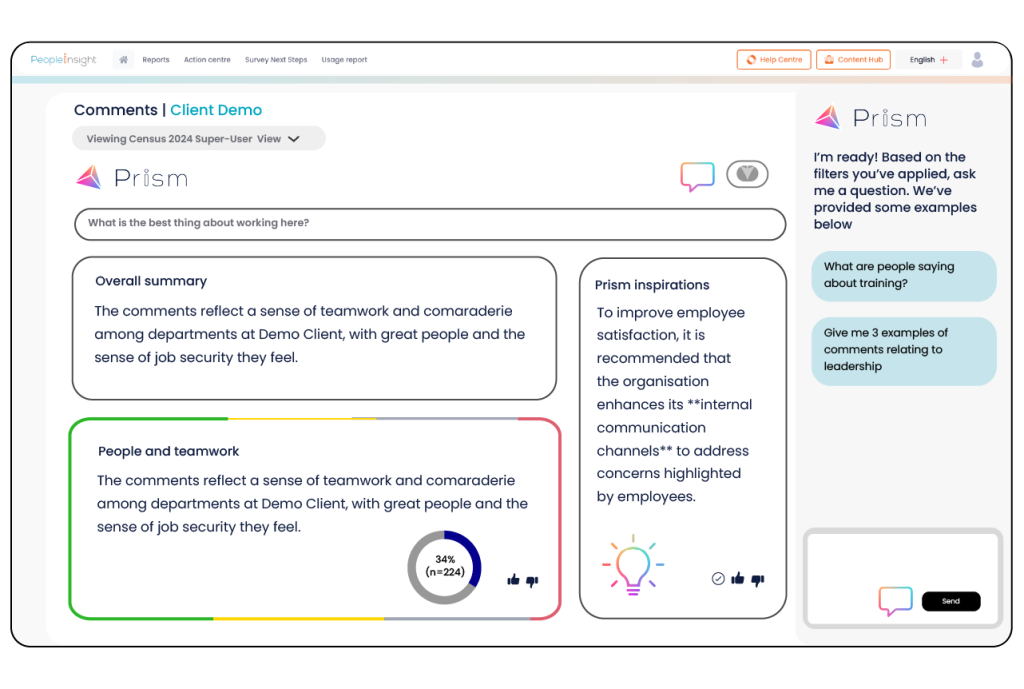The width and height of the screenshot is (1024, 689).
Task: Open the Action centre menu
Action: point(207,59)
